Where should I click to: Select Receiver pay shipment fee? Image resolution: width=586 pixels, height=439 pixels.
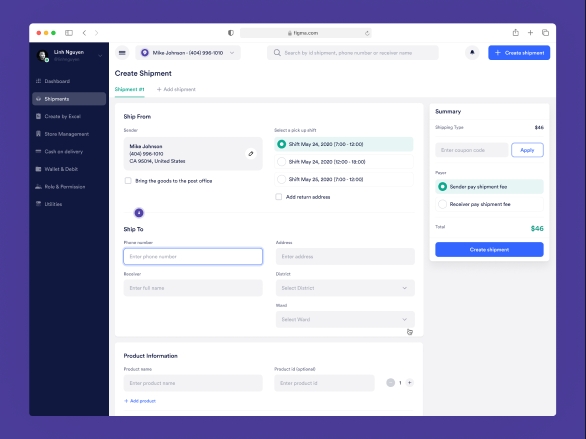click(489, 204)
